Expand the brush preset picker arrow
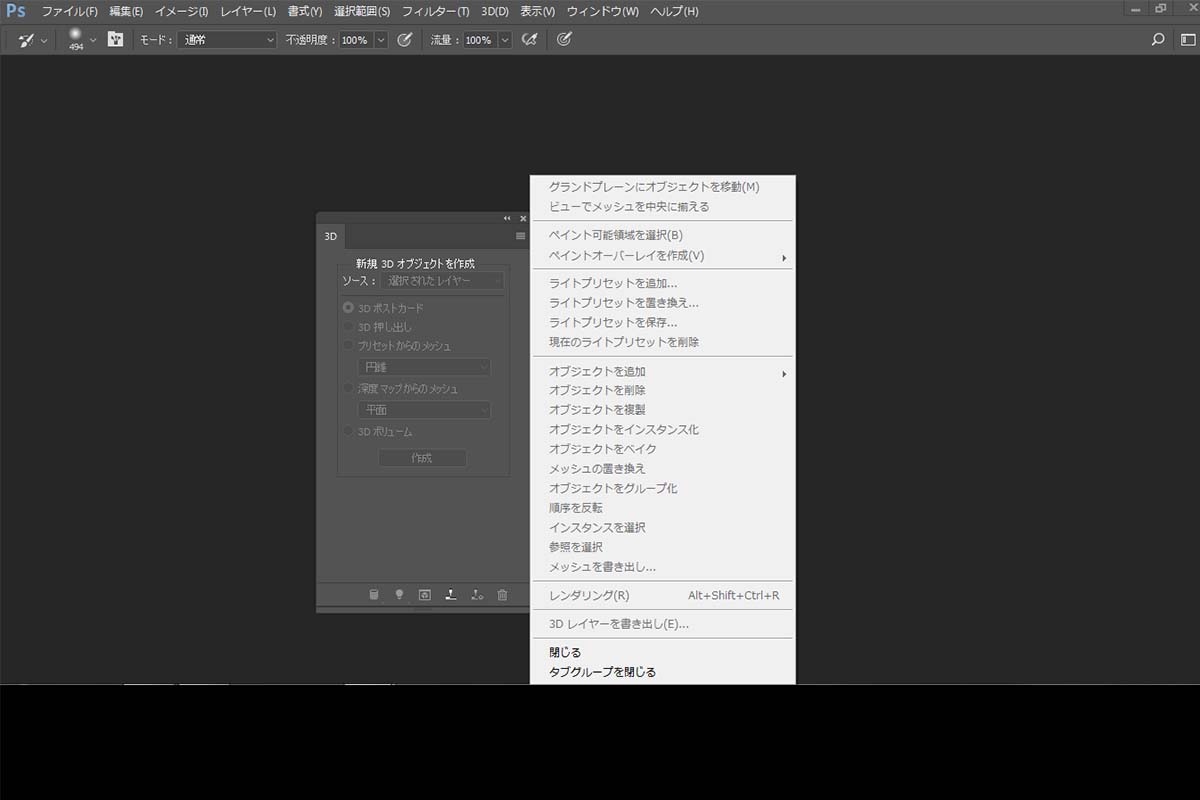Screen dimensions: 1200x800 93,40
